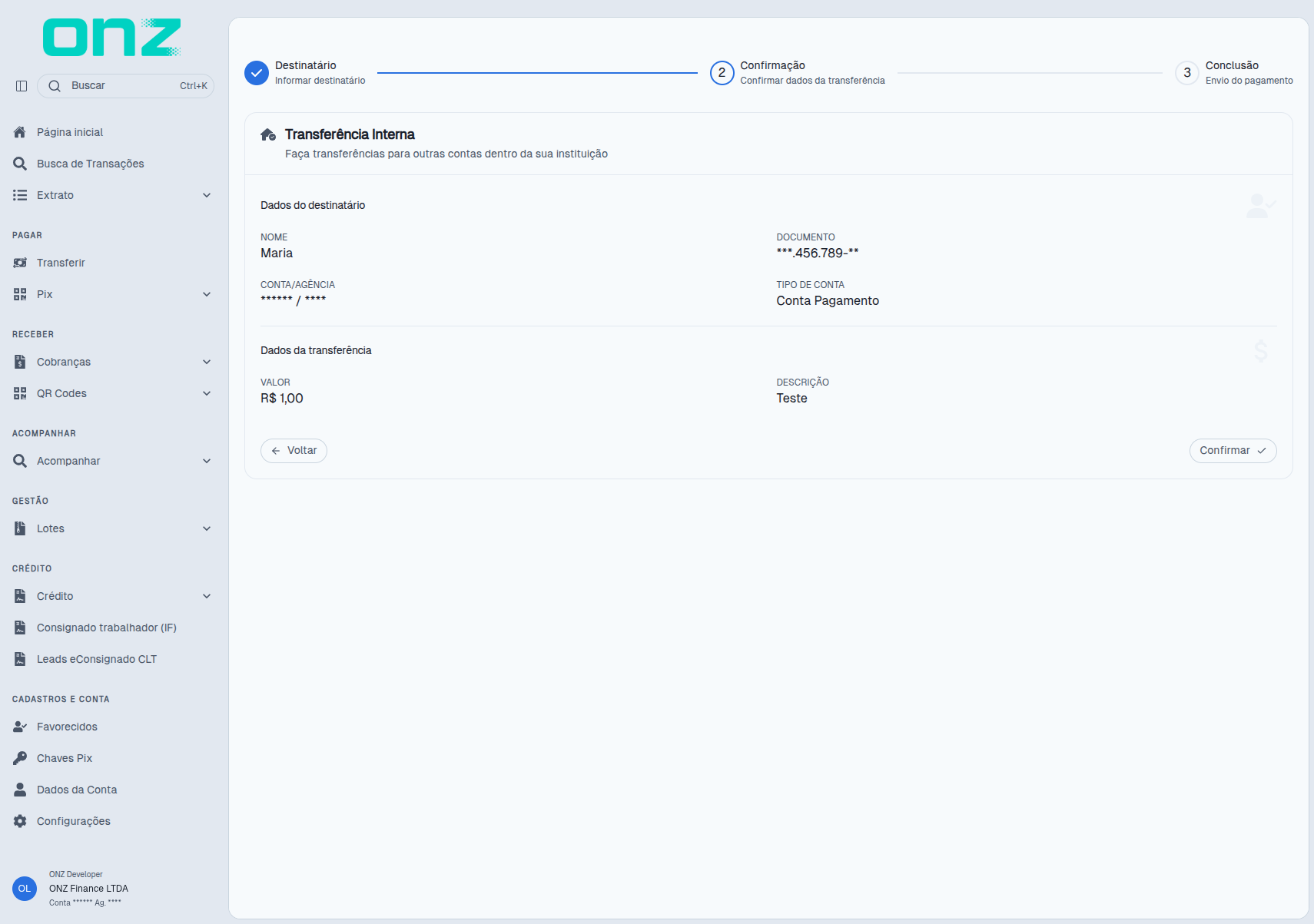Click the Busca de Transações magnifier icon
This screenshot has width=1314, height=924.
pyautogui.click(x=20, y=164)
